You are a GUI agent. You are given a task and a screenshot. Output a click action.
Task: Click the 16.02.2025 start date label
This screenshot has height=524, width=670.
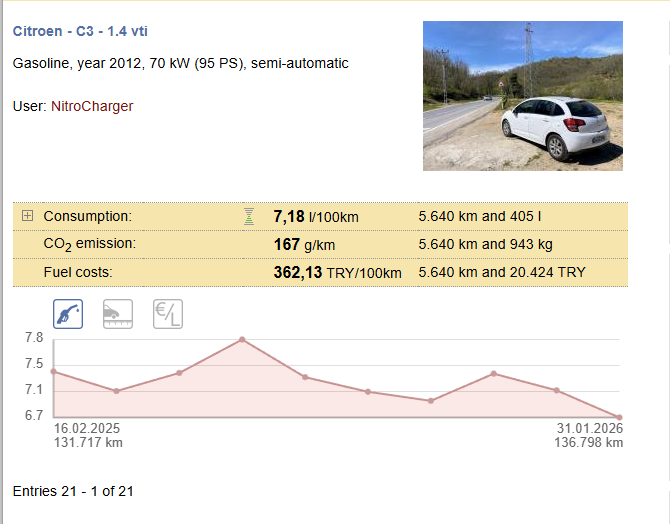(86, 428)
